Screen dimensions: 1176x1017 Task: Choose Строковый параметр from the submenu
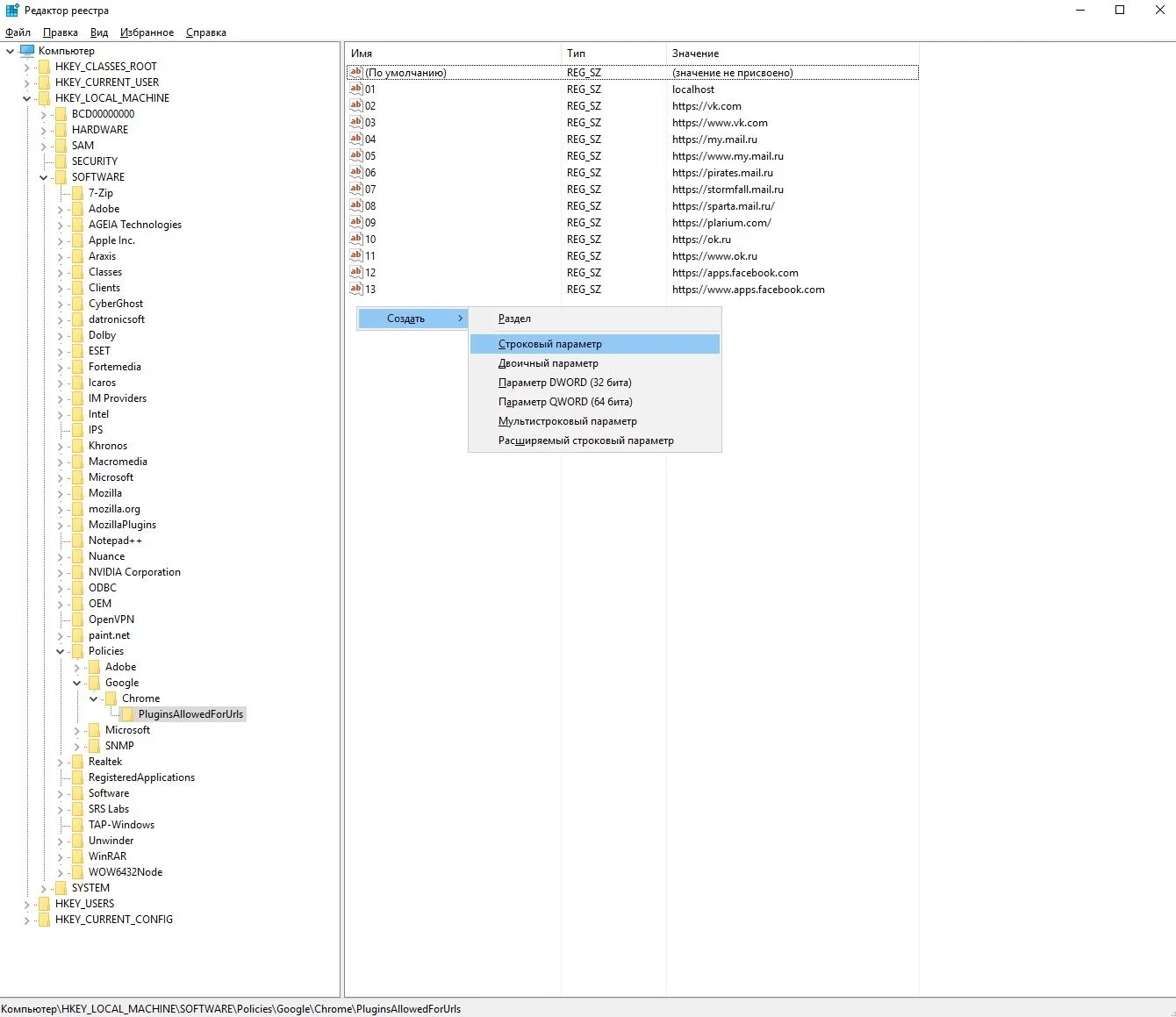(x=595, y=344)
